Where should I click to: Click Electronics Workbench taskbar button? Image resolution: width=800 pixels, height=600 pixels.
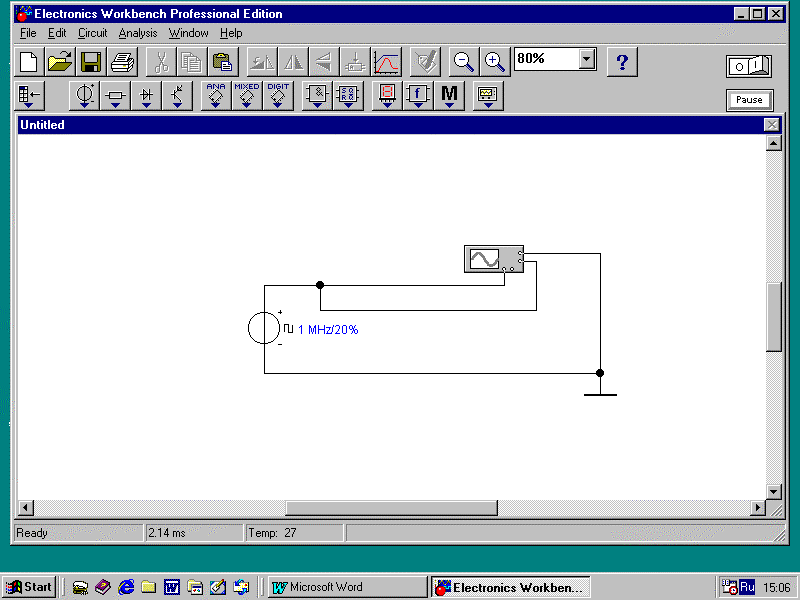pyautogui.click(x=511, y=587)
